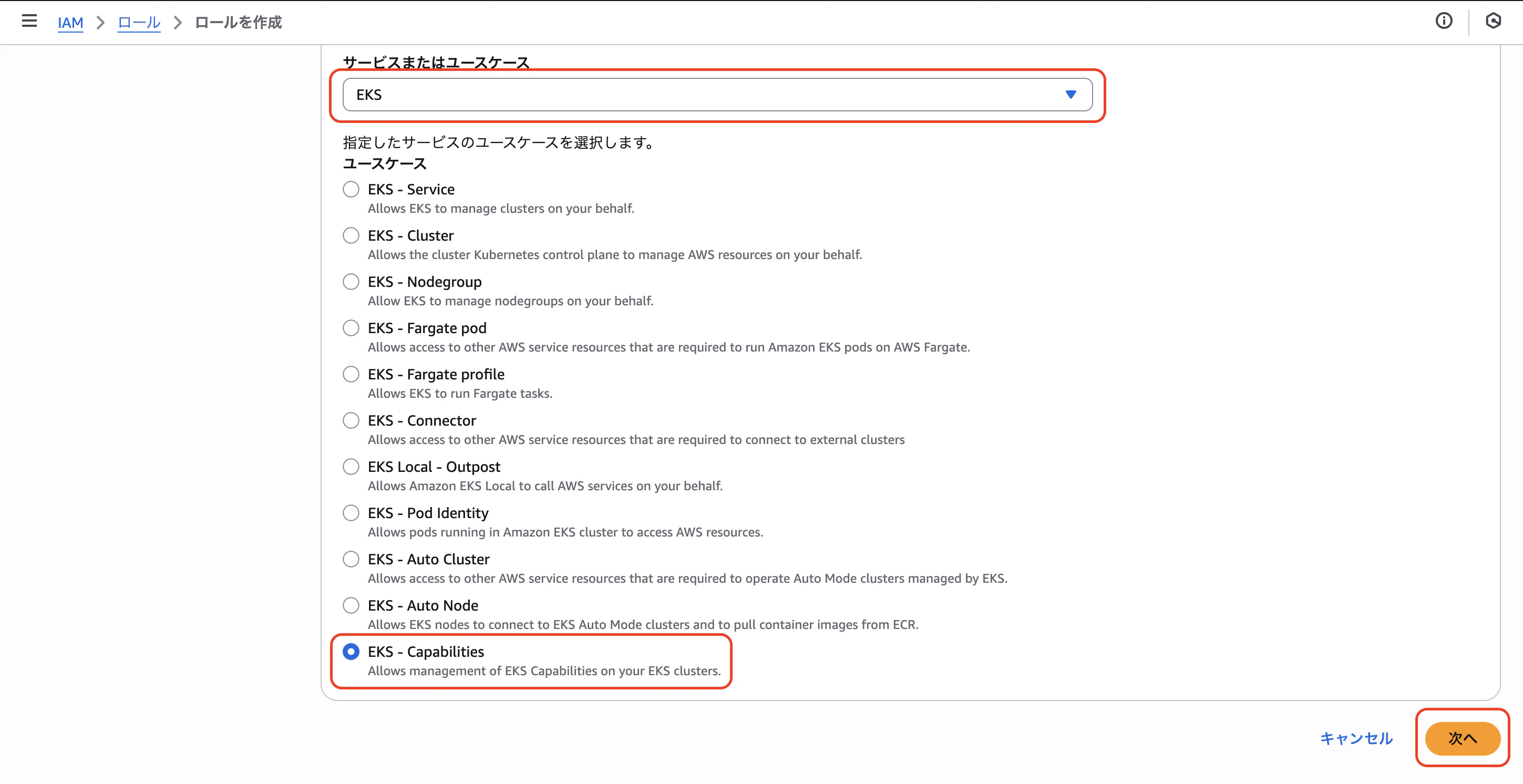
Task: Select the EKS - Auto Node use case
Action: (351, 605)
